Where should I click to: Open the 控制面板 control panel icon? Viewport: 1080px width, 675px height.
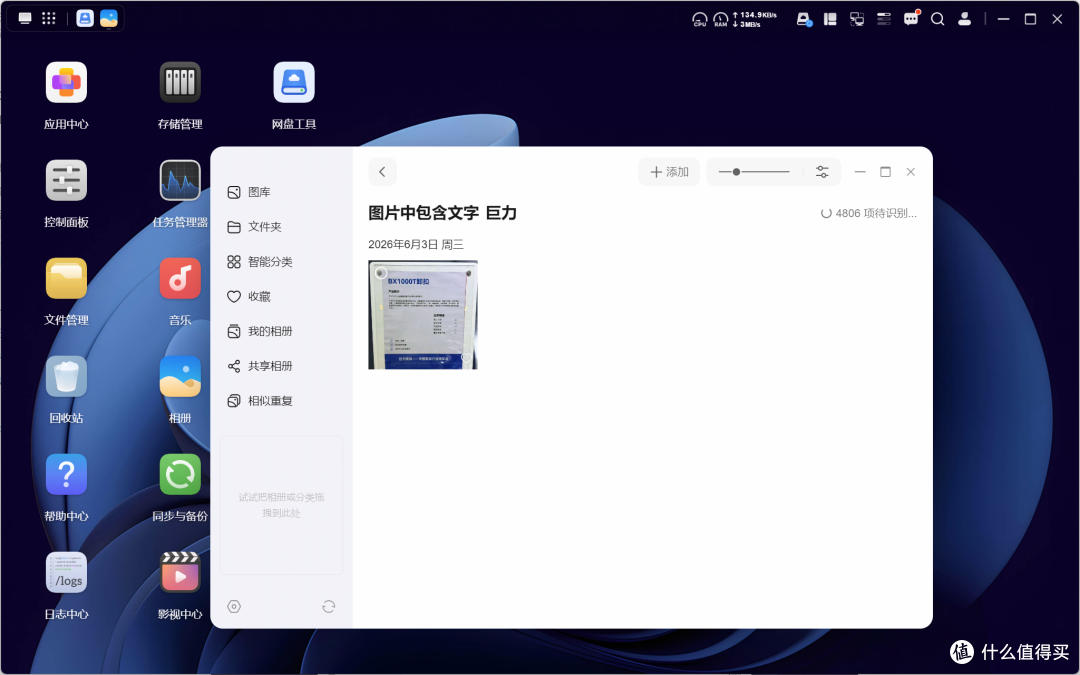point(66,181)
